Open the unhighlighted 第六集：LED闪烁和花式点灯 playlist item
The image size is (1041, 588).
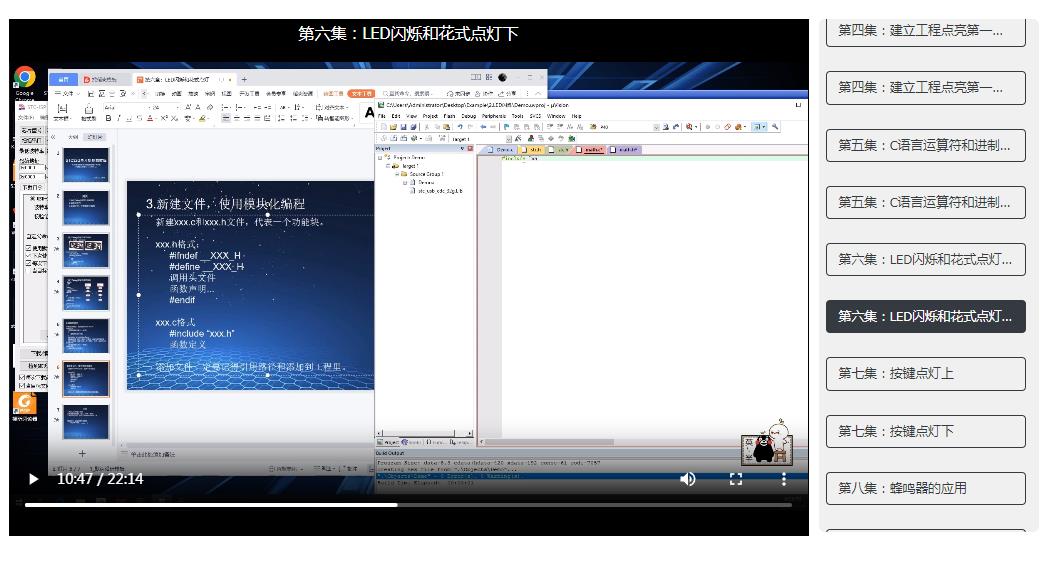click(x=925, y=259)
